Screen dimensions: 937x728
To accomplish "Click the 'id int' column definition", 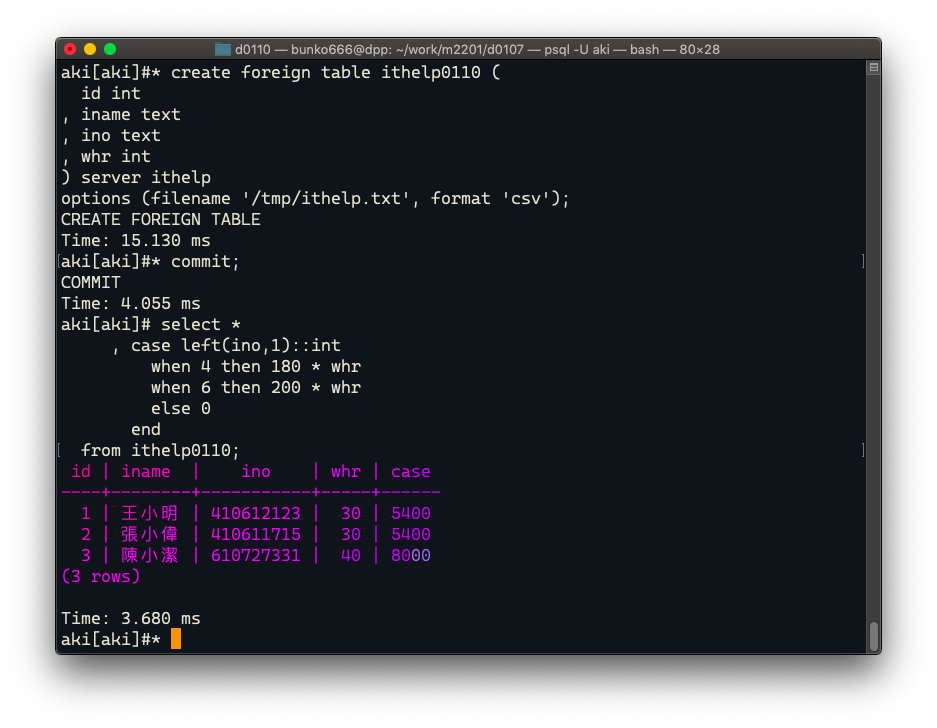I will click(111, 93).
